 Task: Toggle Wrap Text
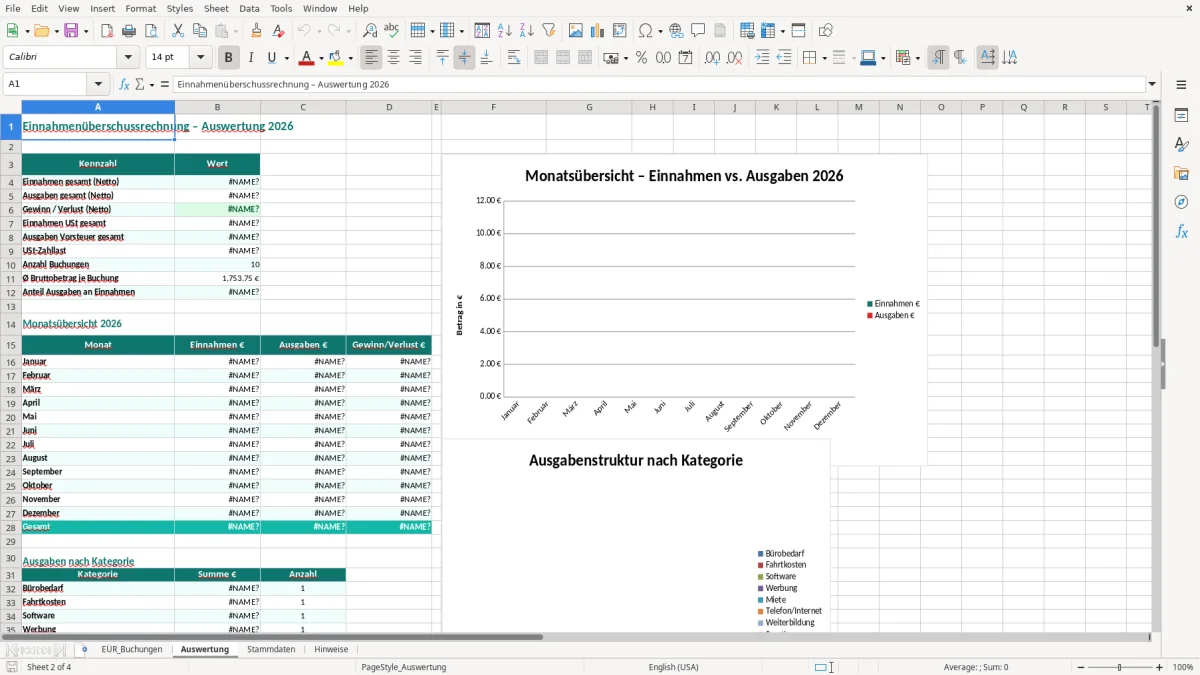pos(514,58)
